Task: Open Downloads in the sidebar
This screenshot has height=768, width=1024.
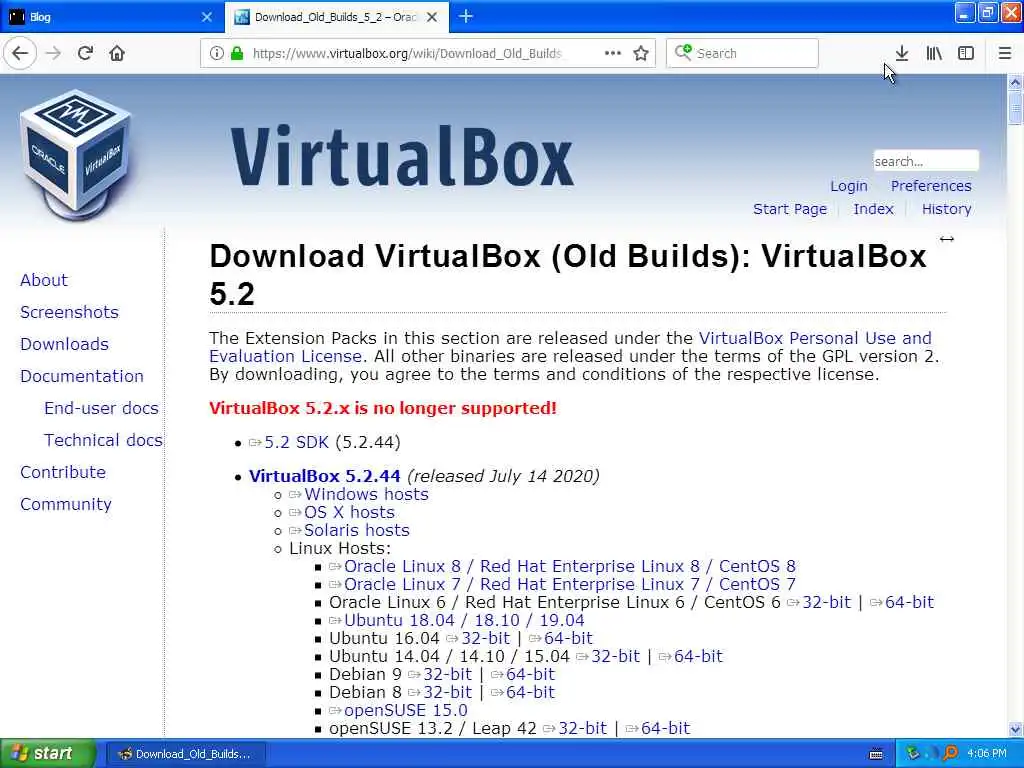Action: (64, 344)
